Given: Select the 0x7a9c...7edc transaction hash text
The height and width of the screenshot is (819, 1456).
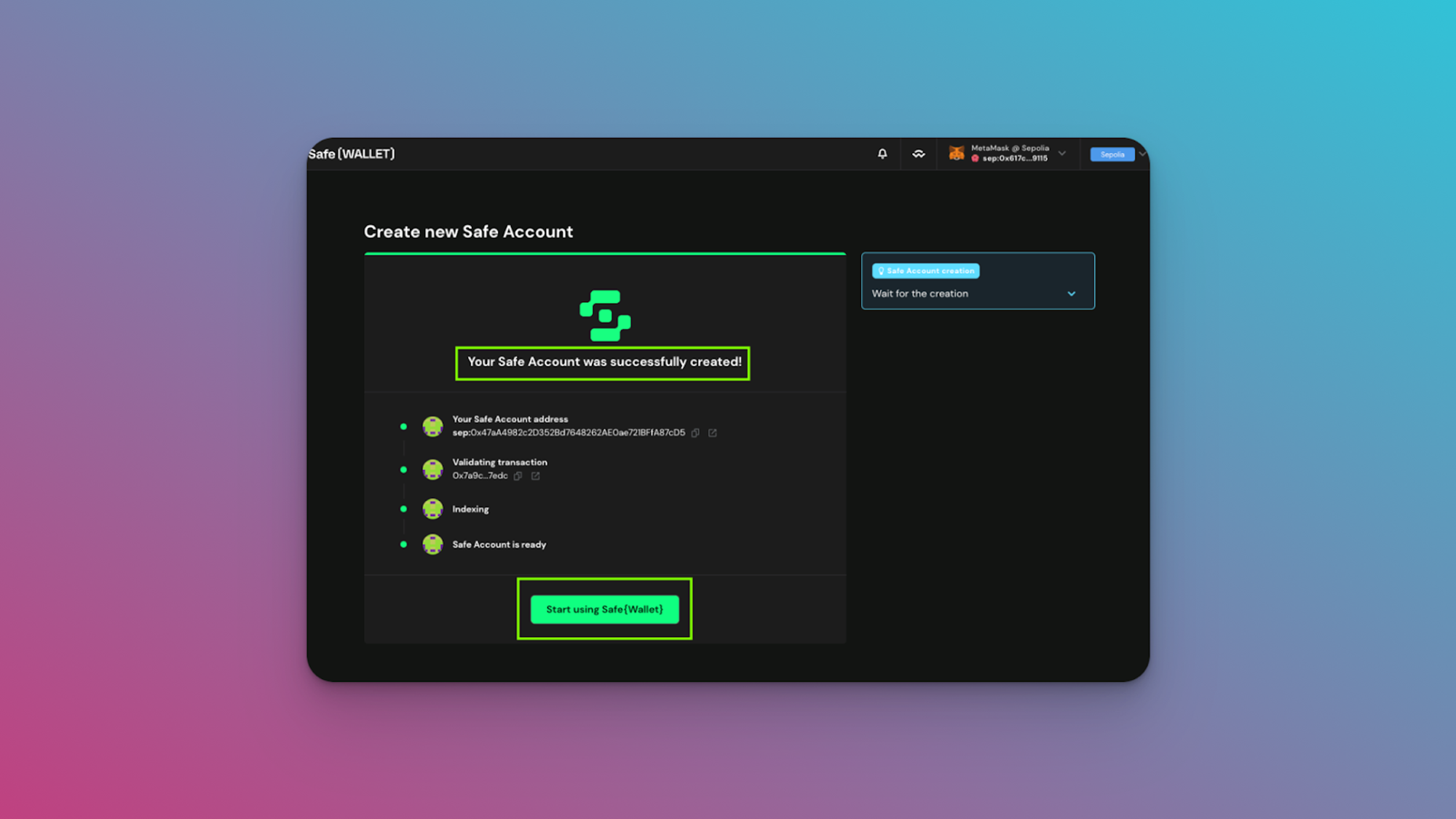Looking at the screenshot, I should [480, 475].
